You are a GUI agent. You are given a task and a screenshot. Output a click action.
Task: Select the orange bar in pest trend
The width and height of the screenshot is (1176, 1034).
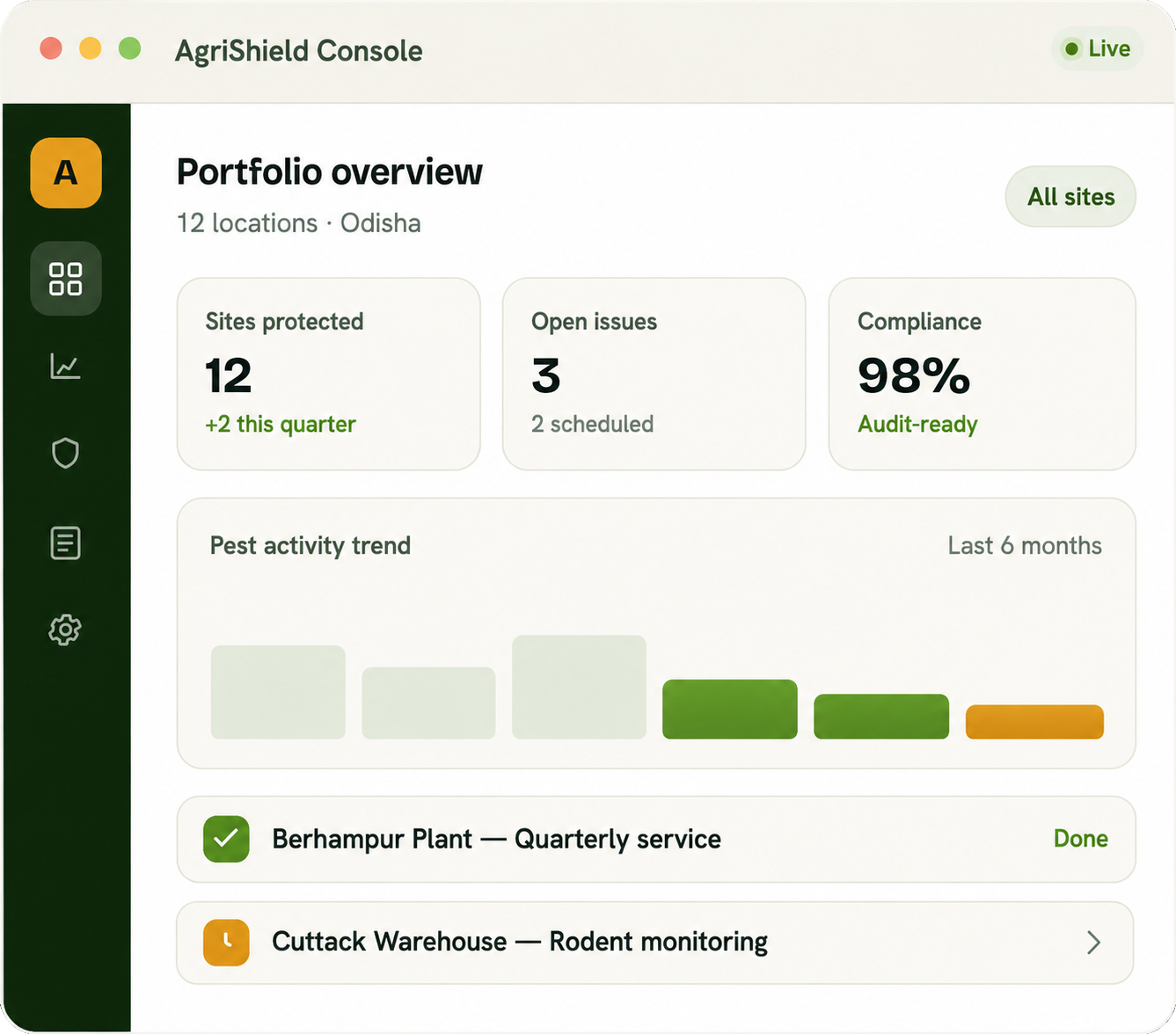pyautogui.click(x=1034, y=722)
